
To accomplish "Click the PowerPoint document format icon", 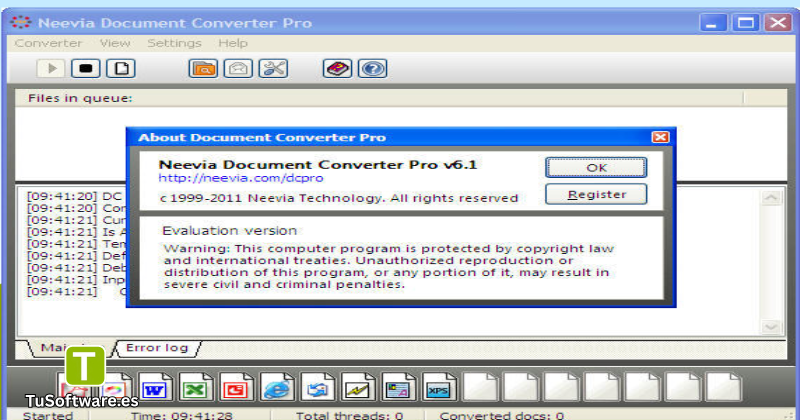I will click(236, 387).
